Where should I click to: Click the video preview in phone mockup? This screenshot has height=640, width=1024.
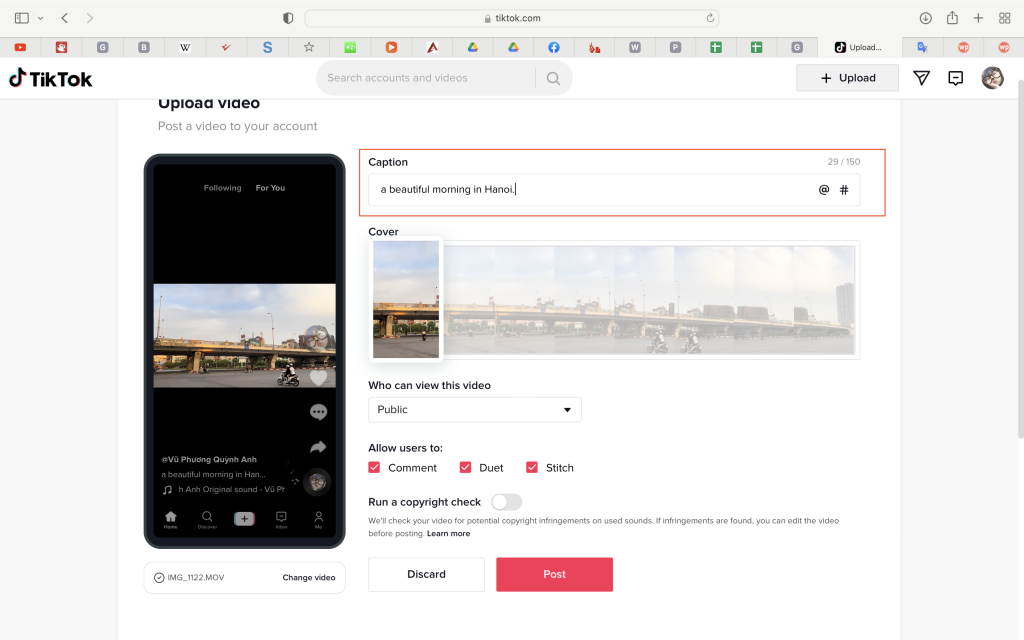pyautogui.click(x=244, y=336)
